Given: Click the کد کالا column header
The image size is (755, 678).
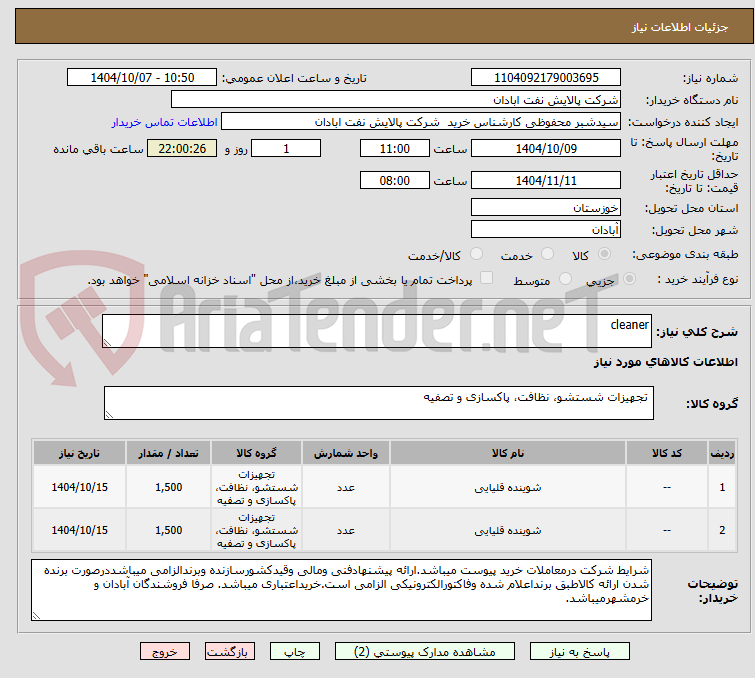Looking at the screenshot, I should [x=666, y=453].
